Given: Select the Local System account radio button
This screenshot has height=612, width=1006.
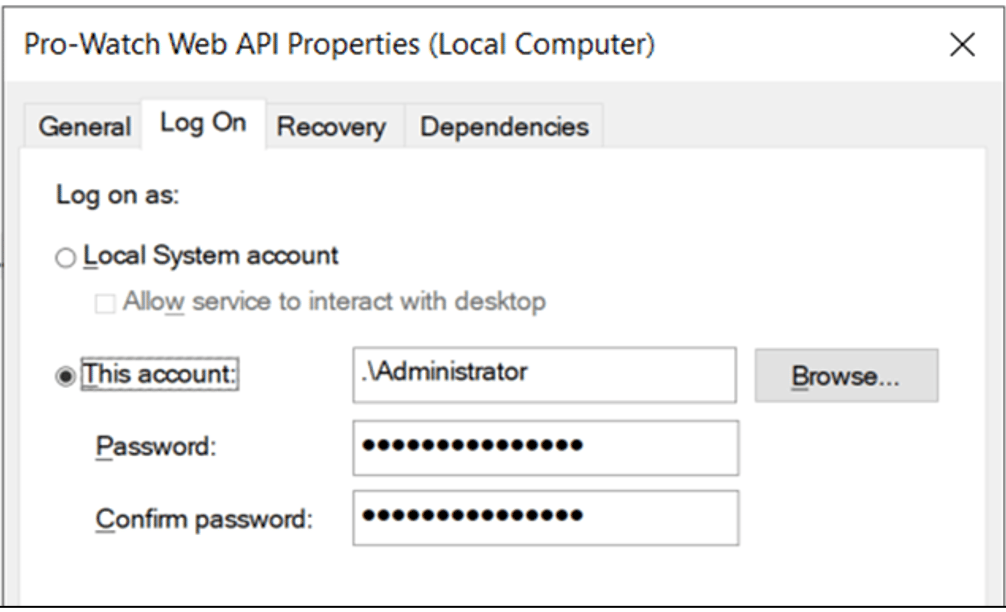Looking at the screenshot, I should tap(65, 258).
